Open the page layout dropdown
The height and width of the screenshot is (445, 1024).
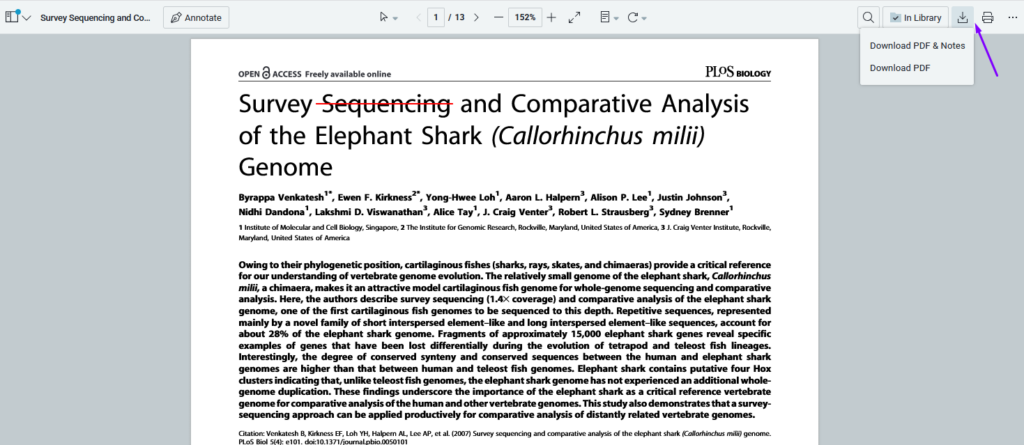click(609, 18)
